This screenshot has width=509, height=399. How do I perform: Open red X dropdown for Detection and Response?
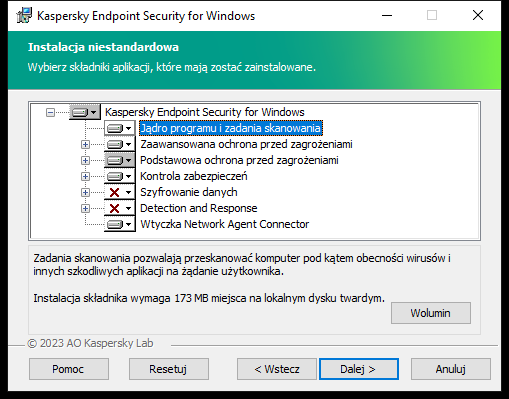(120, 208)
